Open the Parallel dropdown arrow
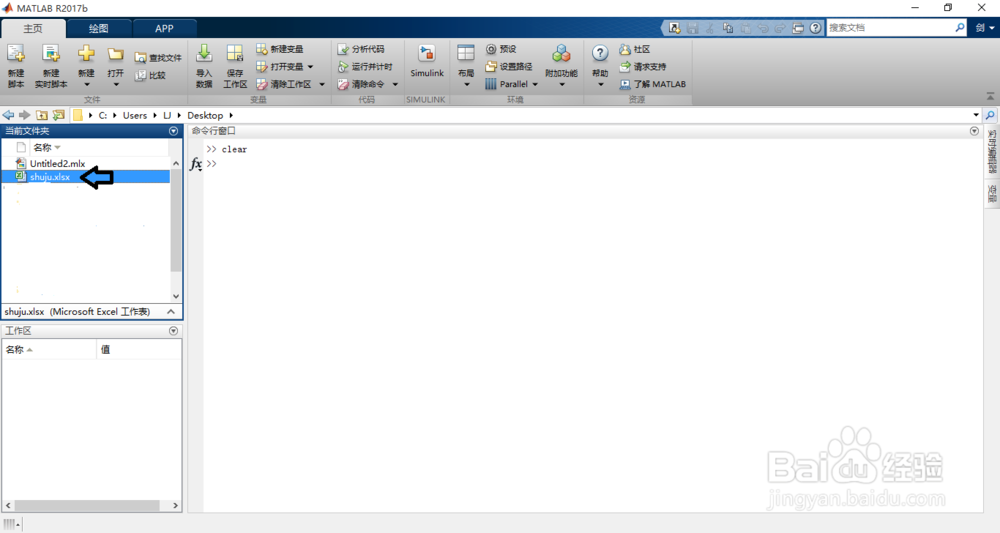This screenshot has height=533, width=1000. (x=534, y=84)
